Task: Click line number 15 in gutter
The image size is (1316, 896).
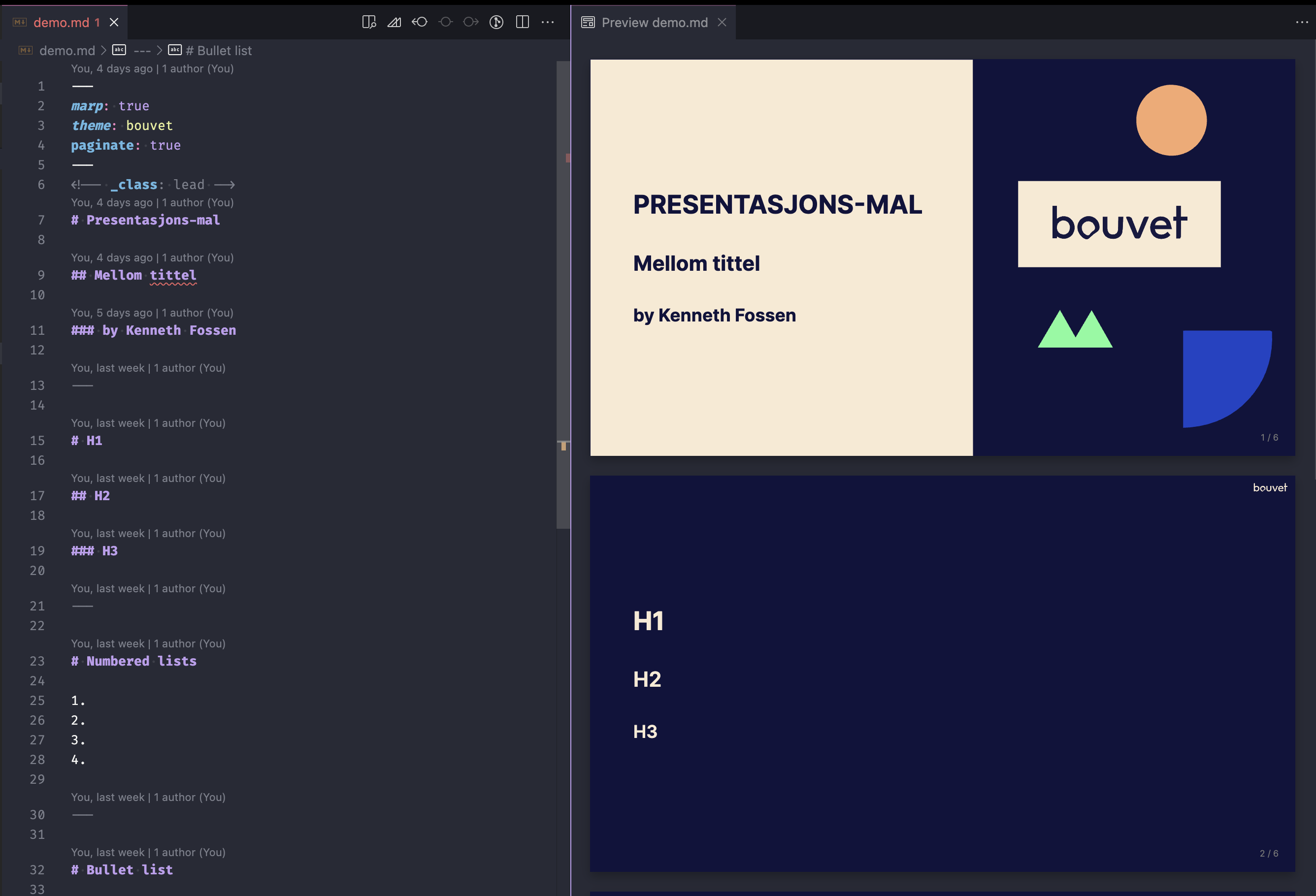Action: coord(37,441)
